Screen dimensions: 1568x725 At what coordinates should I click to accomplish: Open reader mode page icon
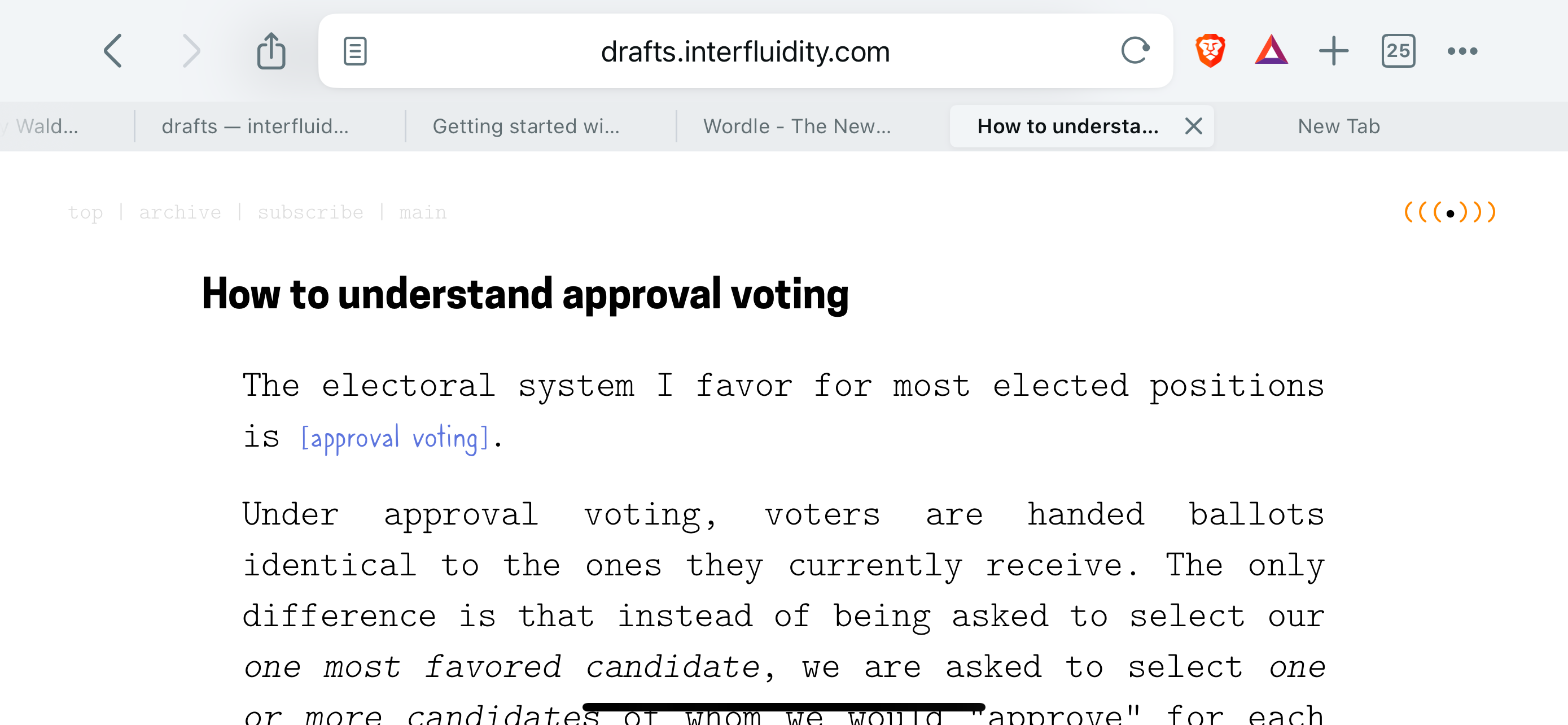pos(355,51)
